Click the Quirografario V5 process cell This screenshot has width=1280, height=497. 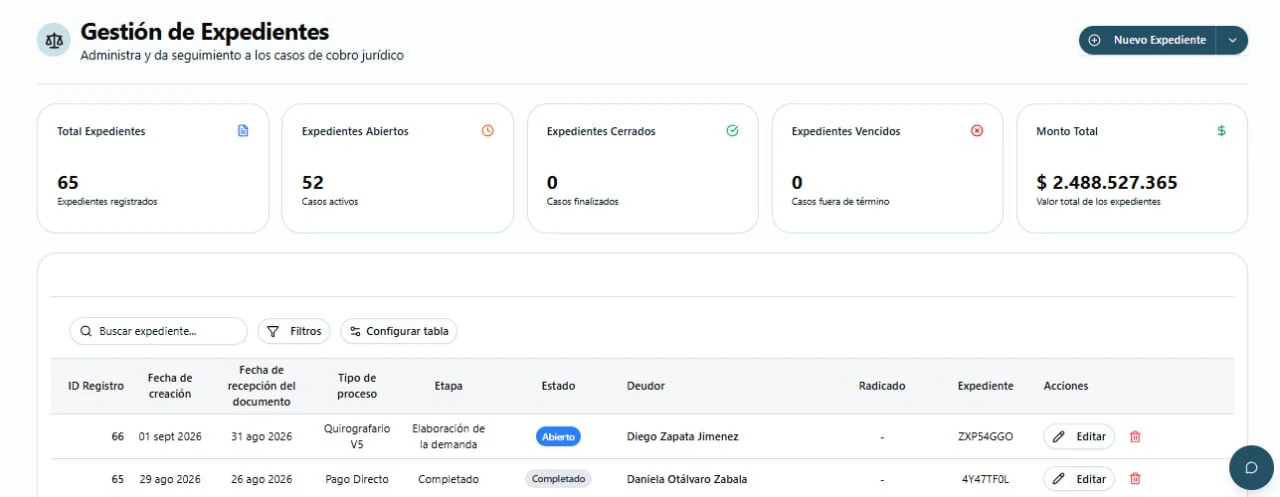click(357, 436)
